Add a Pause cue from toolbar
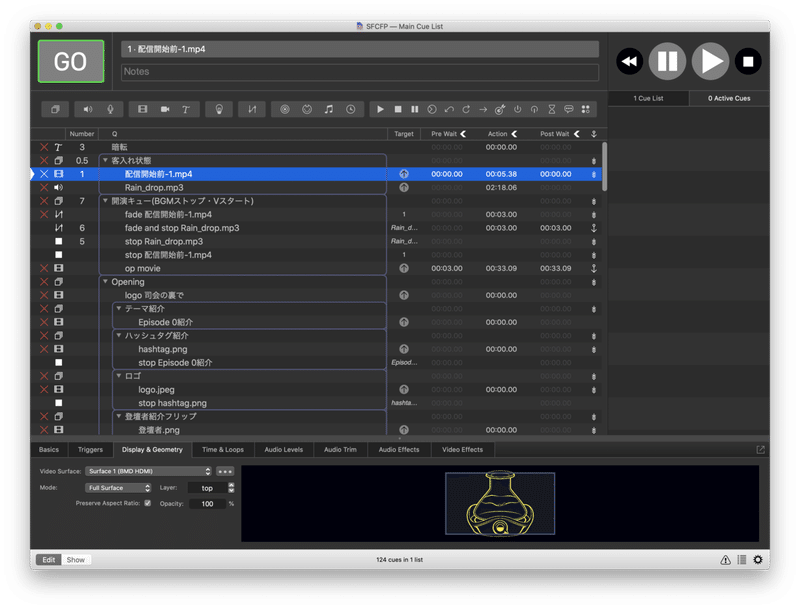 [415, 109]
